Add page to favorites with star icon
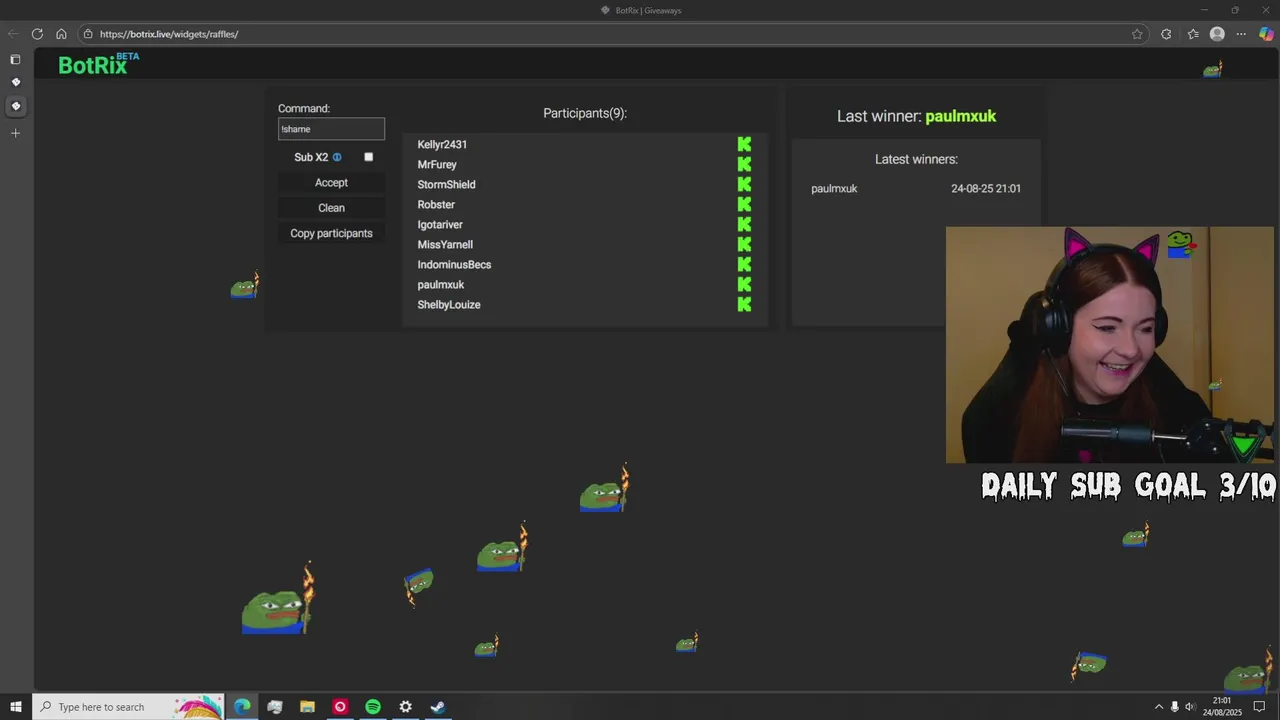Image resolution: width=1280 pixels, height=720 pixels. click(1137, 34)
